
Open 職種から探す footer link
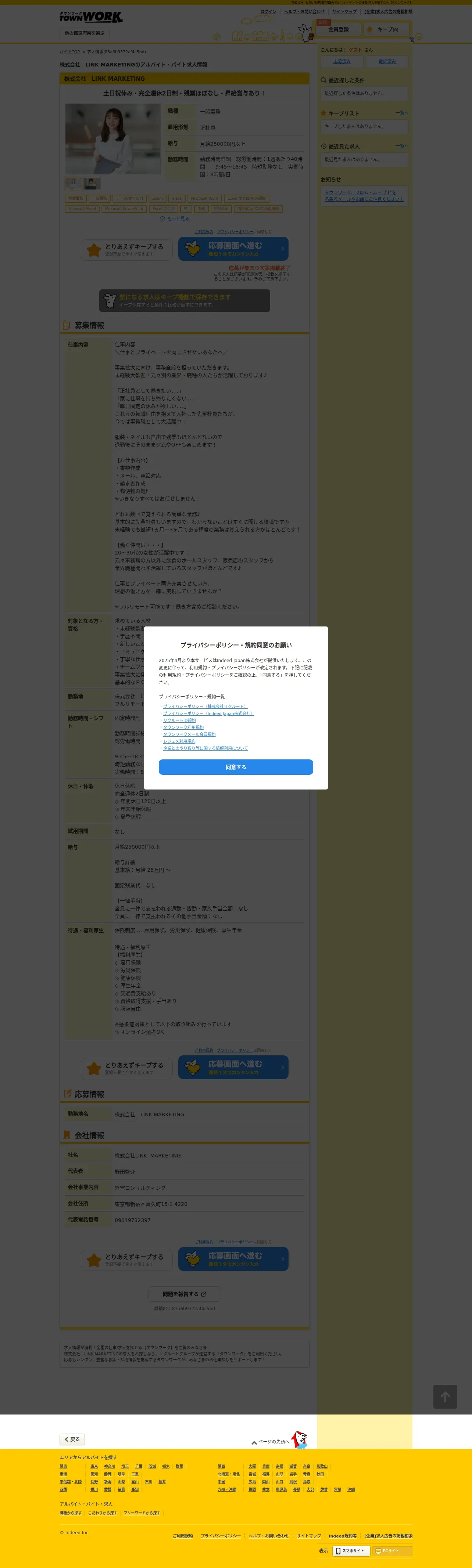(x=71, y=1513)
